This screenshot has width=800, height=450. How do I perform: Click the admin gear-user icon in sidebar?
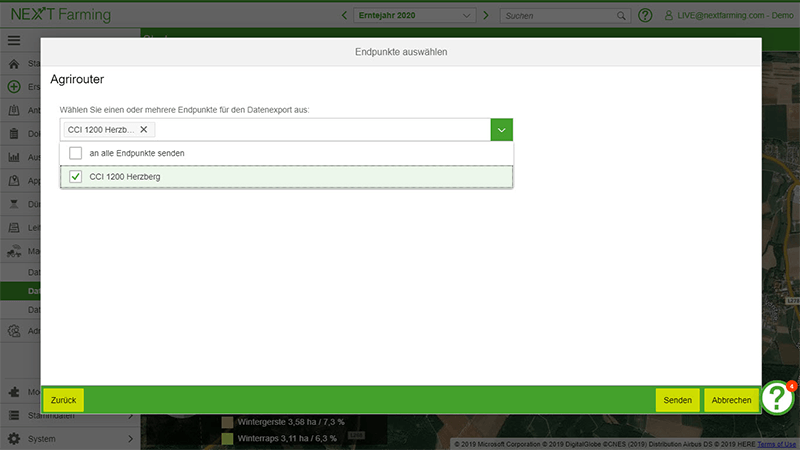pyautogui.click(x=14, y=331)
